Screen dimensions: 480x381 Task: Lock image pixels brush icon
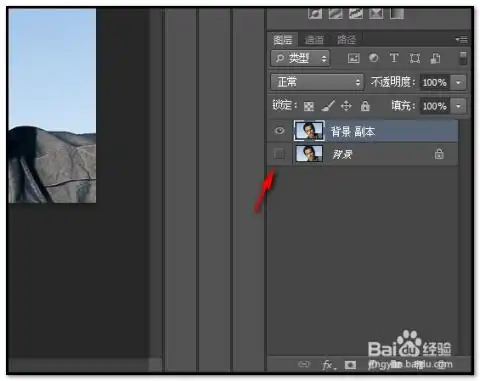(328, 106)
